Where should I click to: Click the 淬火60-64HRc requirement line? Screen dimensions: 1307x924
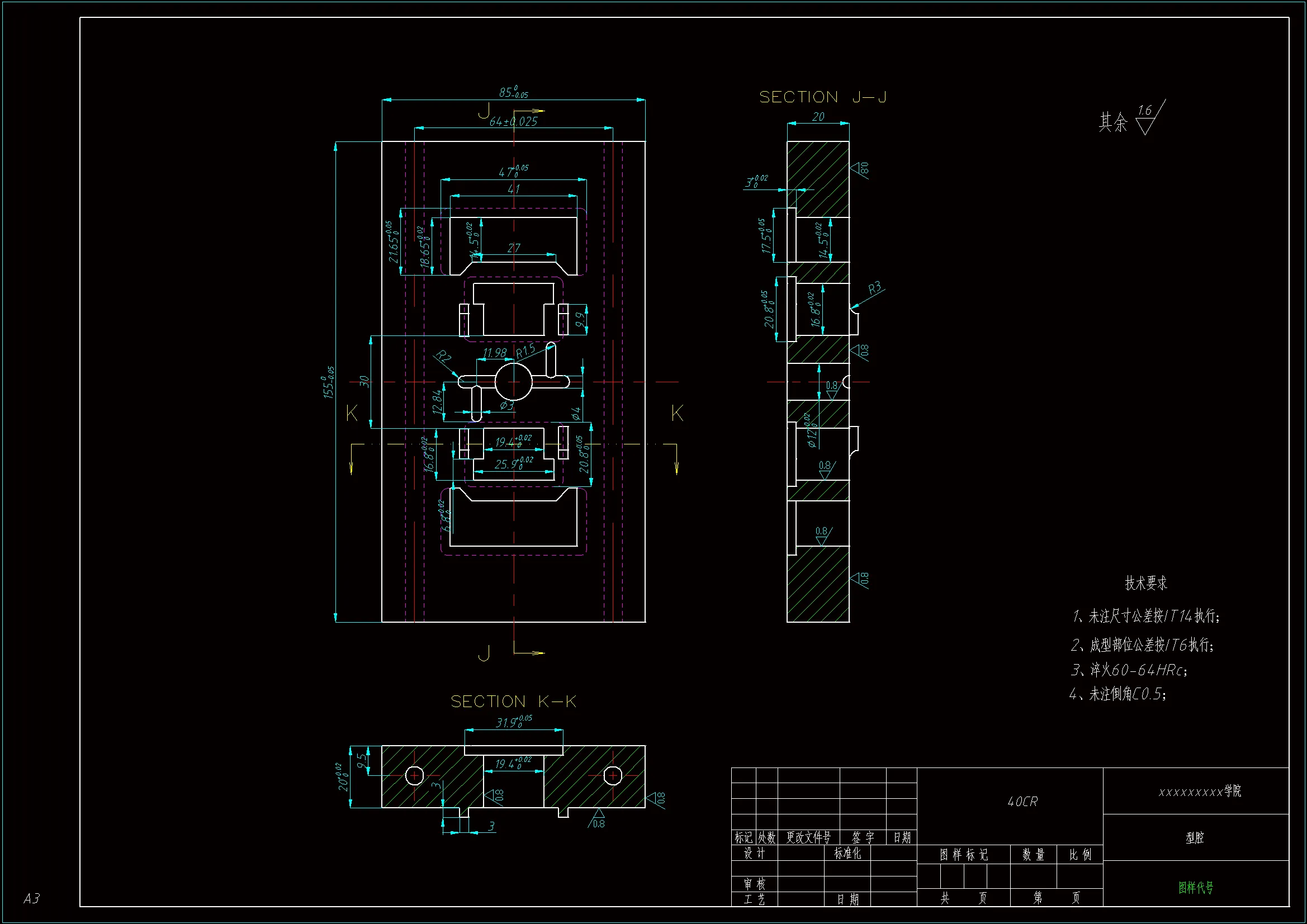pyautogui.click(x=1129, y=670)
